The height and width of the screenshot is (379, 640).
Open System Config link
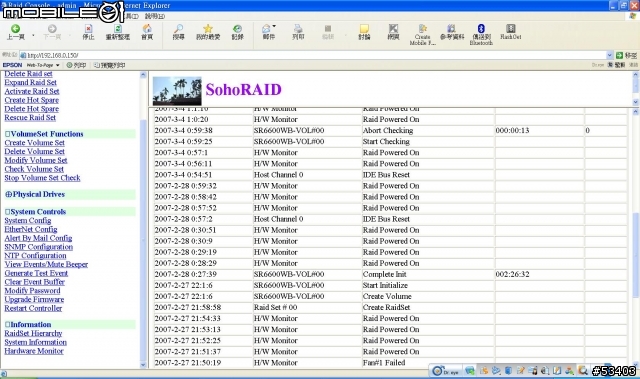coord(28,220)
